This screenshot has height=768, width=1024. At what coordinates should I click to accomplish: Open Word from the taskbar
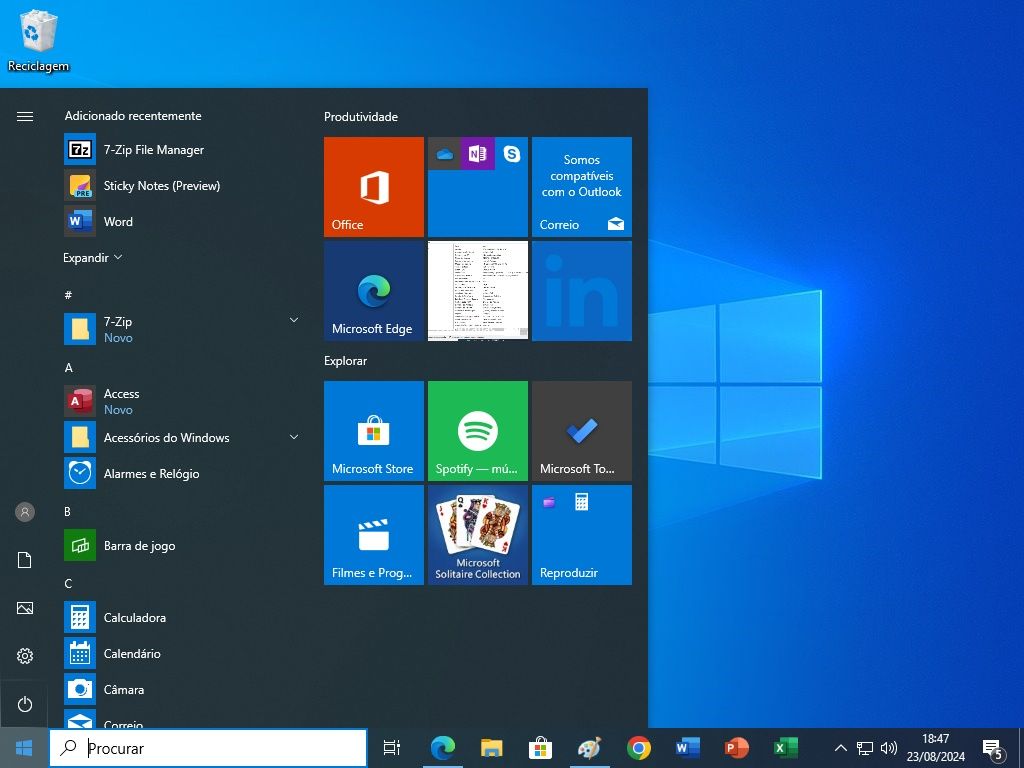coord(688,748)
